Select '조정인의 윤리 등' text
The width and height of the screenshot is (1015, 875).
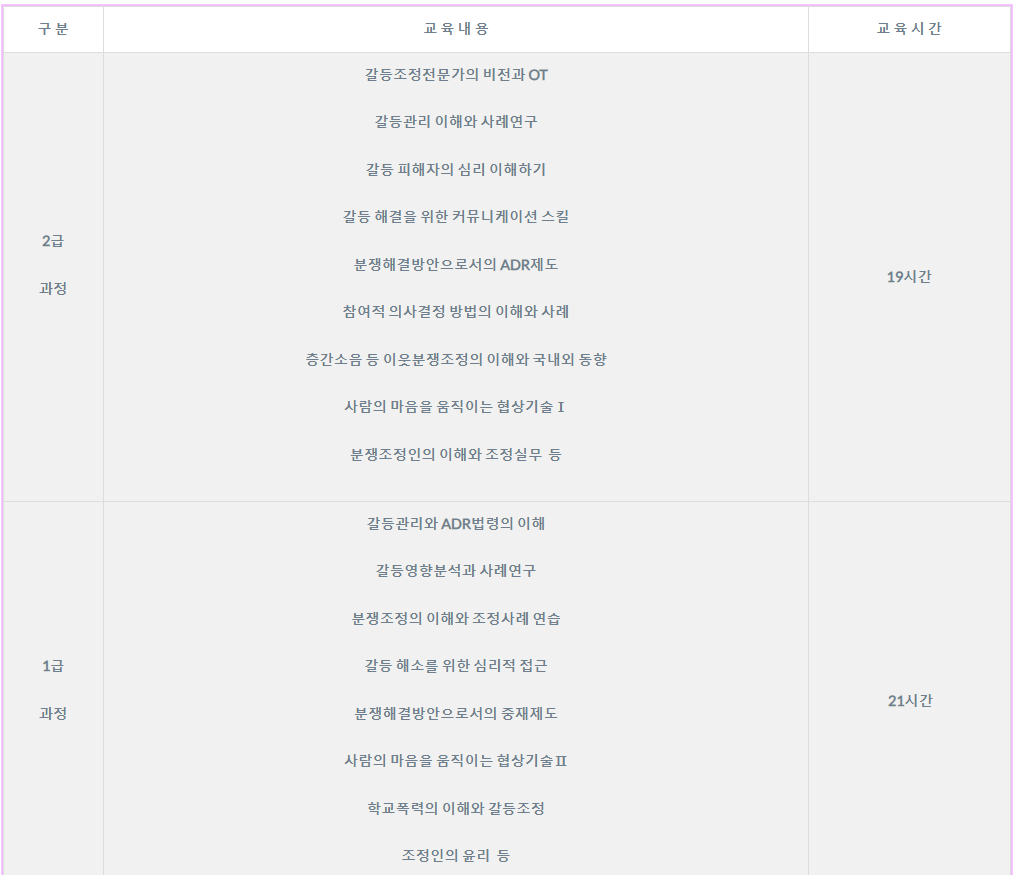456,856
